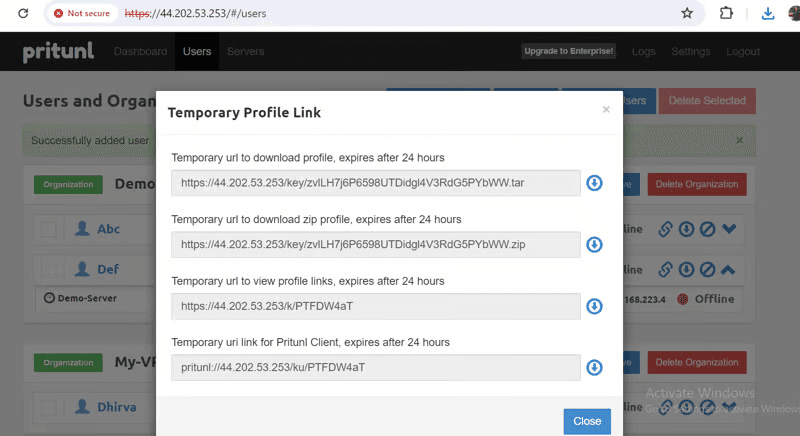This screenshot has height=436, width=800.
Task: Click icon next to view profile links URL
Action: [x=594, y=306]
